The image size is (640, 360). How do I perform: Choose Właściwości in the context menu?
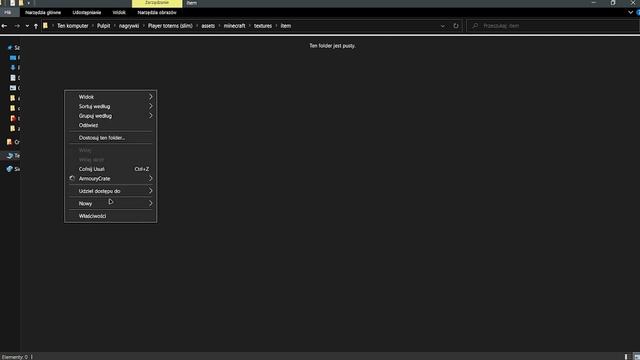coord(111,216)
